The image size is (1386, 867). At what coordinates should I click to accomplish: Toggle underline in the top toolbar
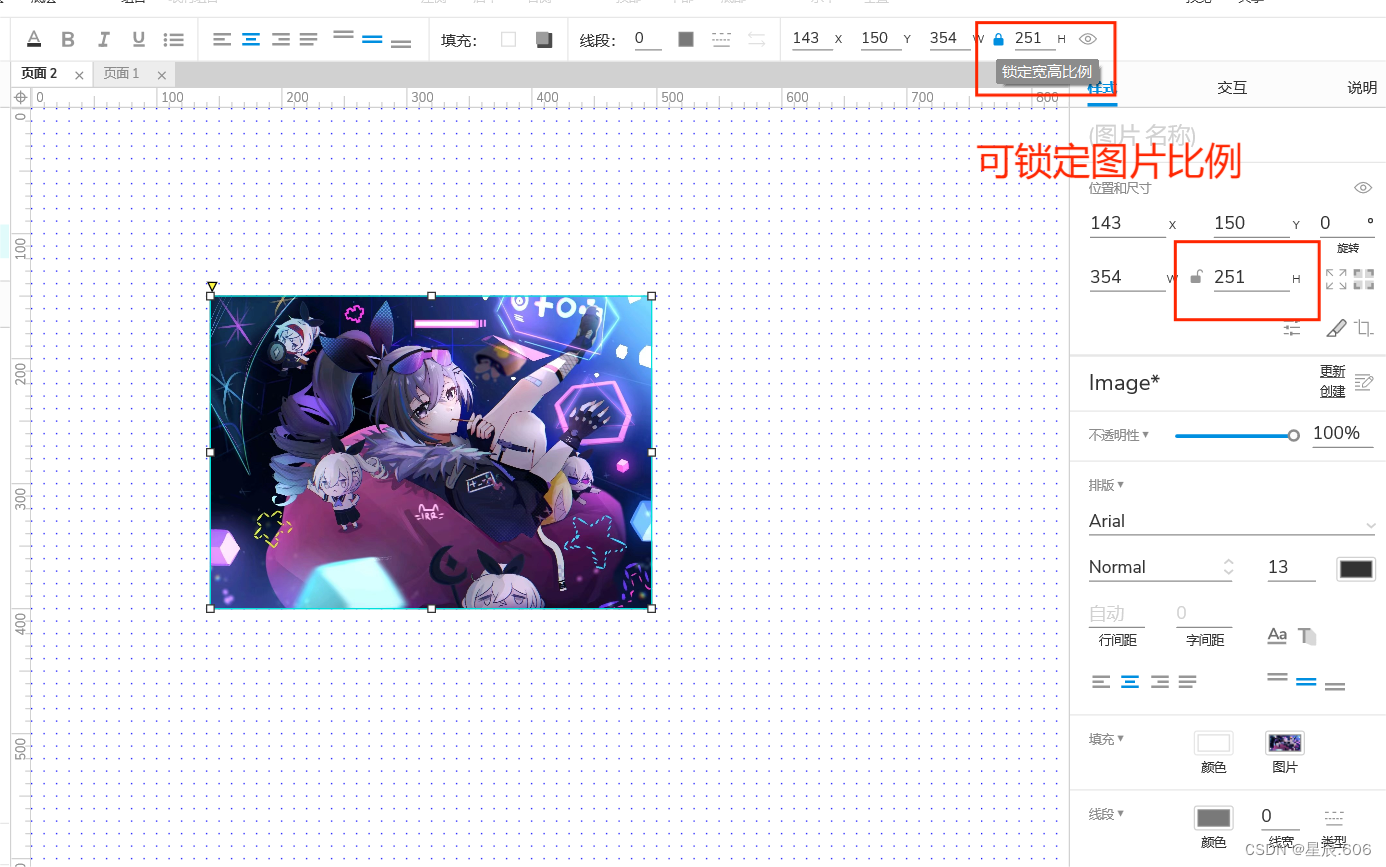(138, 39)
